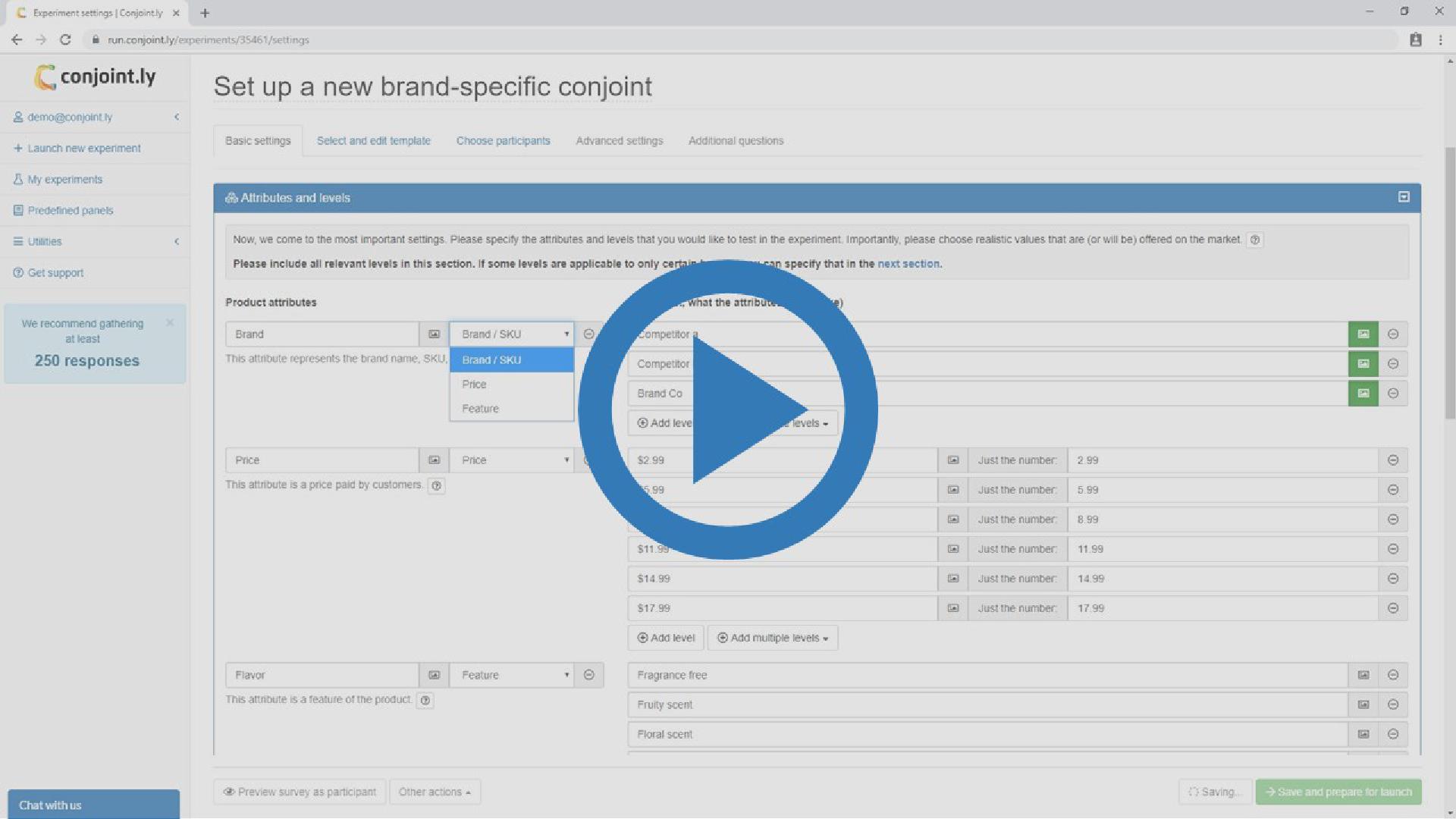Screen dimensions: 1456x819
Task: Click the image icon for $2.99 price level
Action: coord(953,460)
